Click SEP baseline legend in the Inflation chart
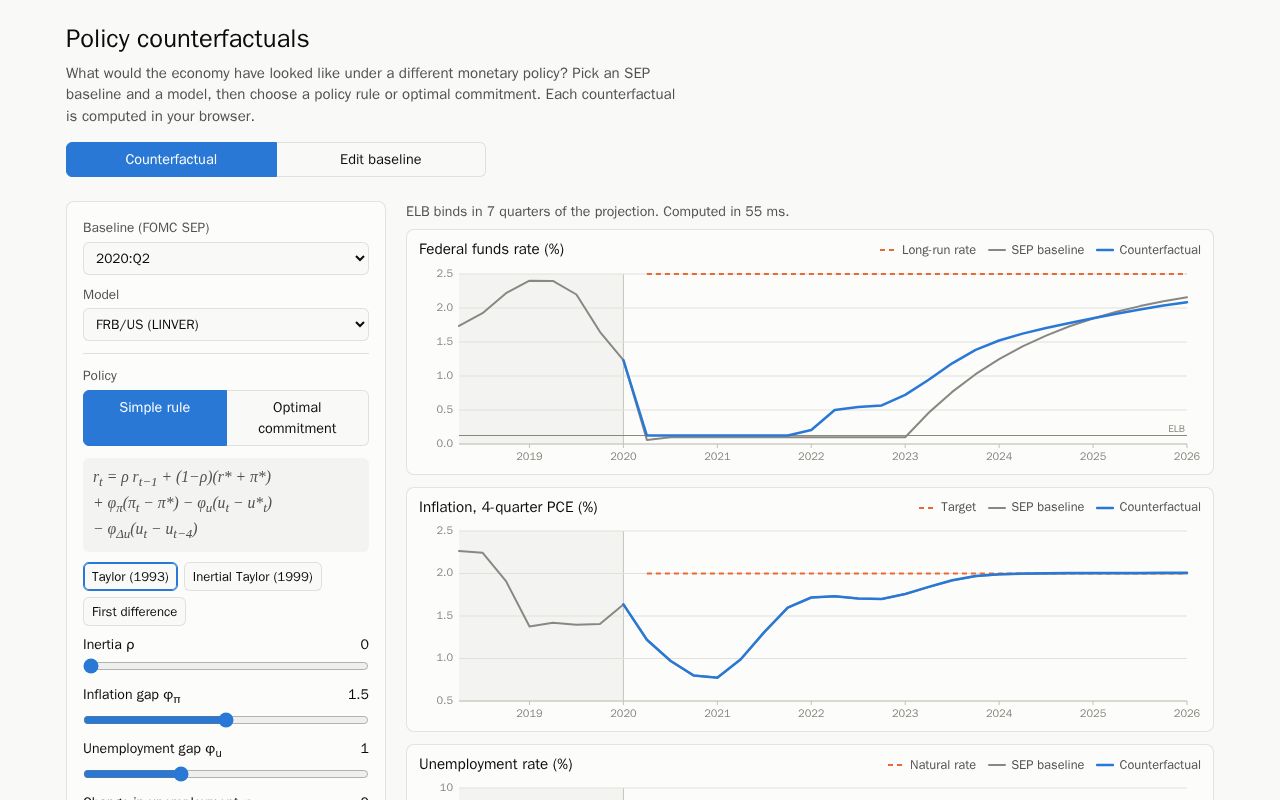This screenshot has height=800, width=1280. (x=1036, y=507)
